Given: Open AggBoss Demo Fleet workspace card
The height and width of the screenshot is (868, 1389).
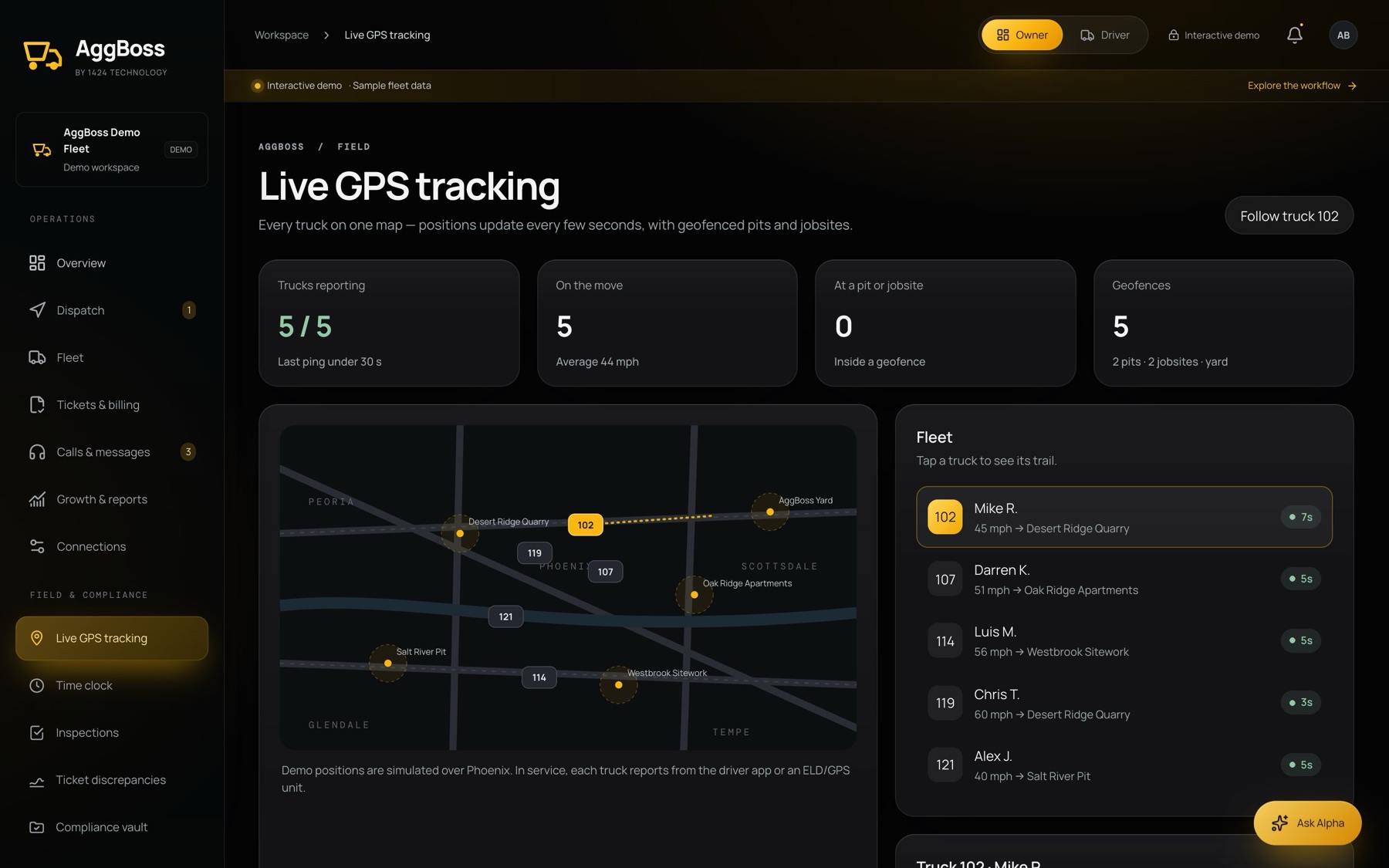Looking at the screenshot, I should 112,150.
